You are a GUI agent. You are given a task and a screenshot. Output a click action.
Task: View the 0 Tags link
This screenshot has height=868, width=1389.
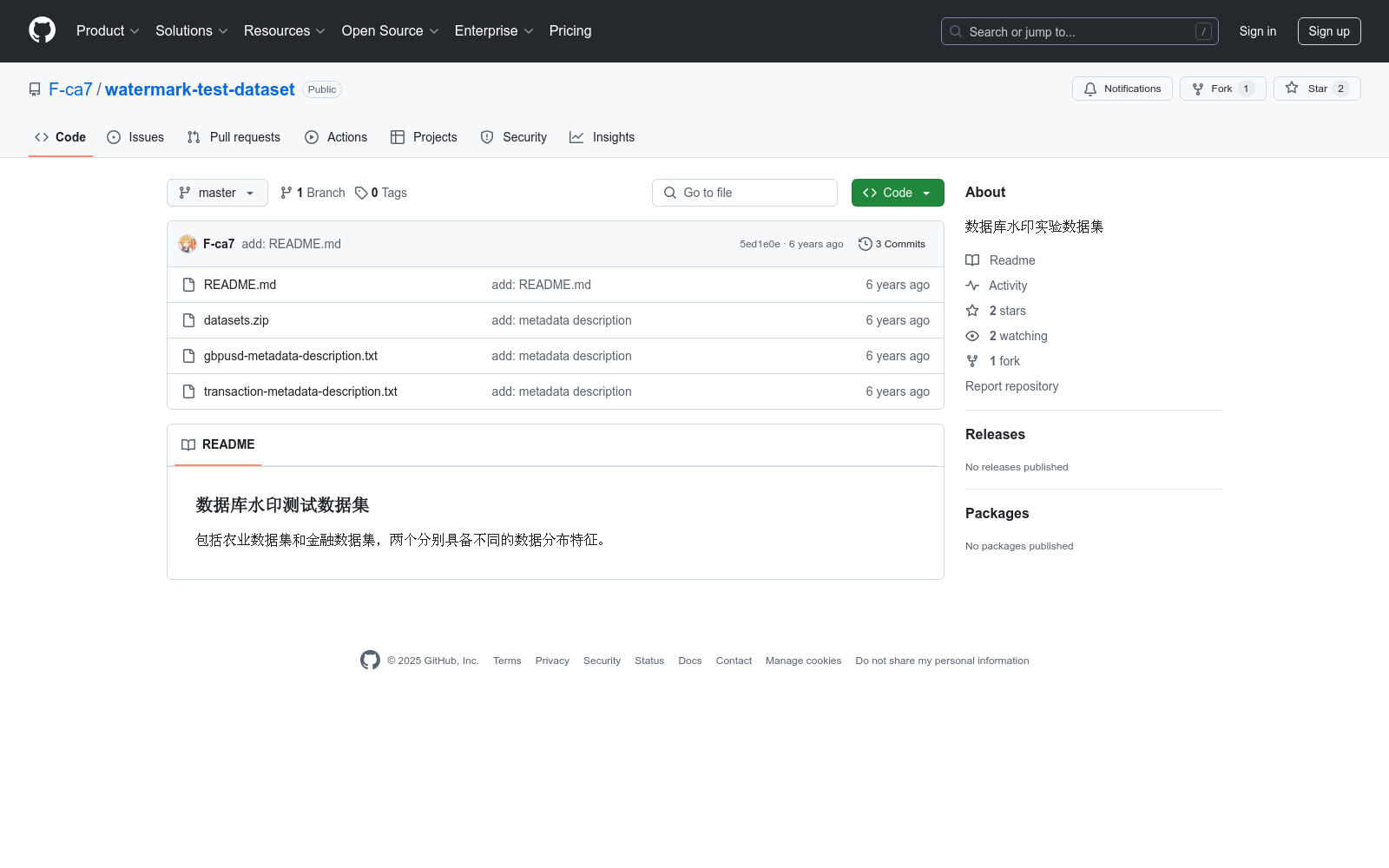tap(381, 193)
